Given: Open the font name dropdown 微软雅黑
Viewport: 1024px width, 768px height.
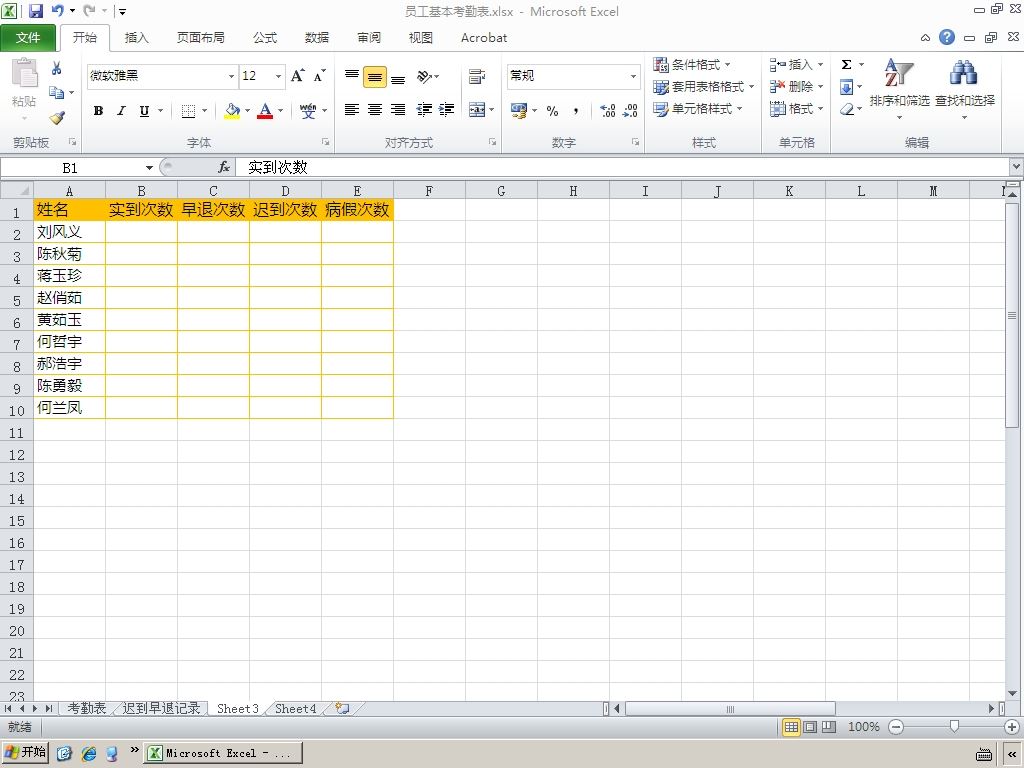Looking at the screenshot, I should [231, 76].
